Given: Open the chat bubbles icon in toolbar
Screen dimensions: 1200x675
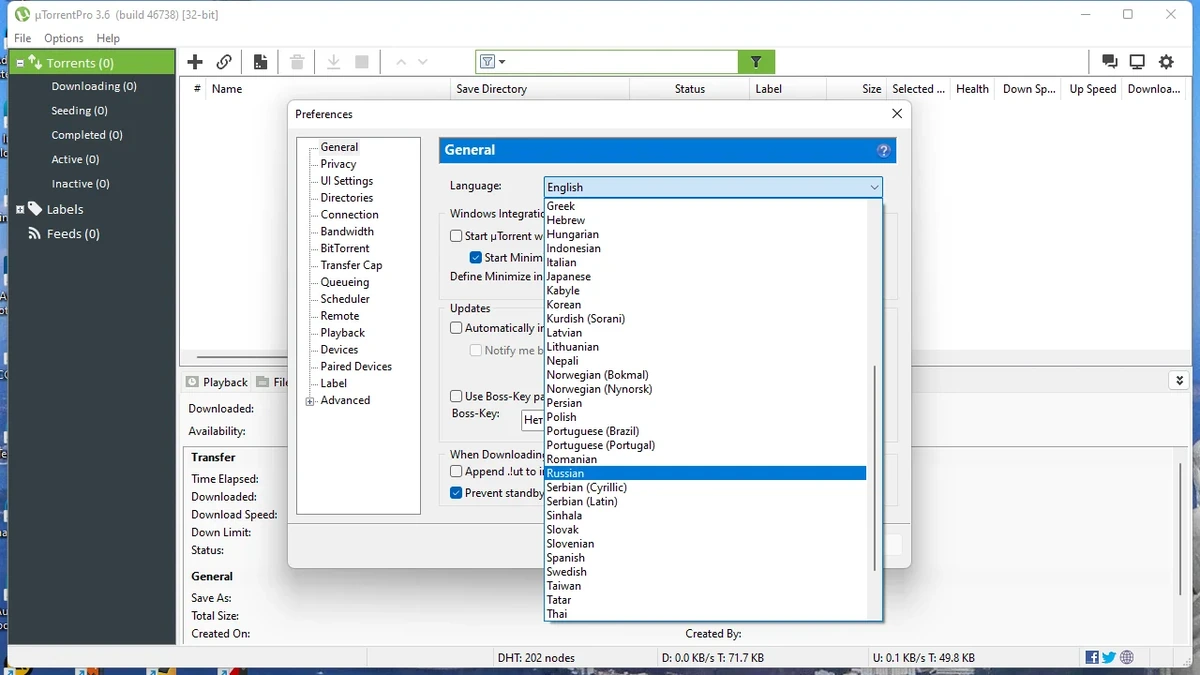Looking at the screenshot, I should point(1109,62).
